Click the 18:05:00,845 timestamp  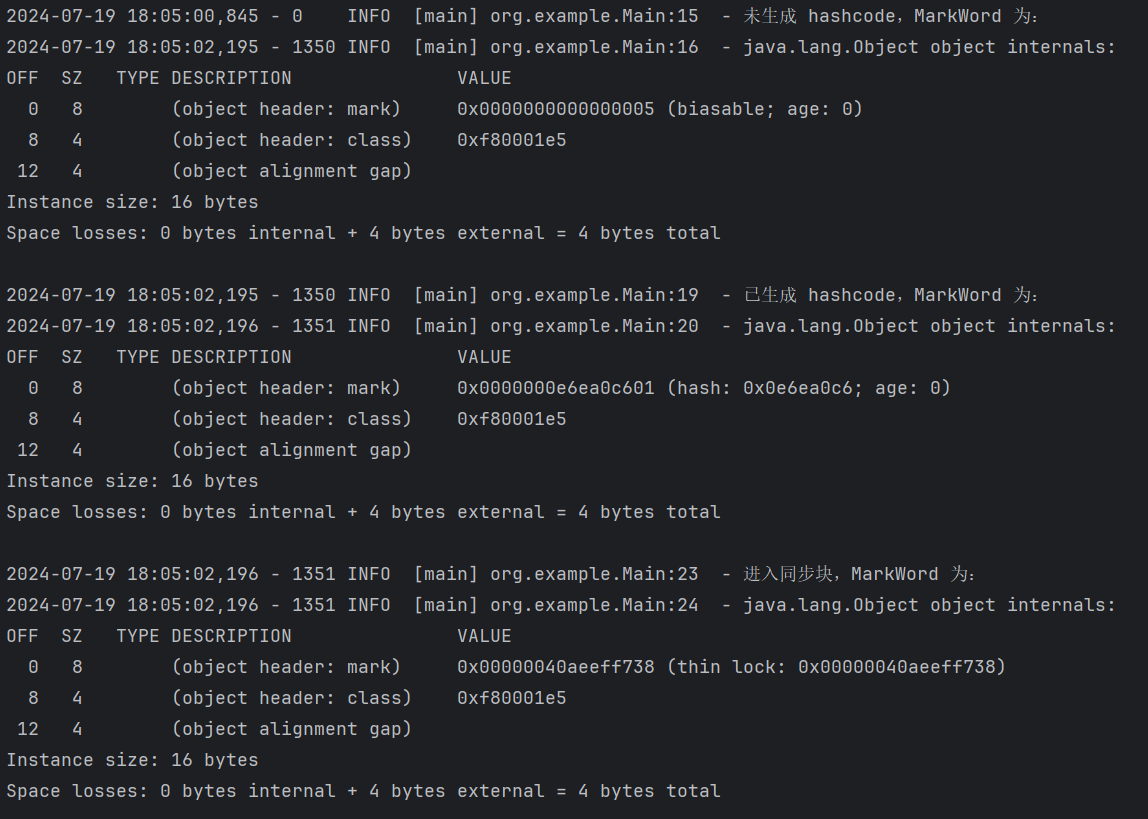pos(192,16)
